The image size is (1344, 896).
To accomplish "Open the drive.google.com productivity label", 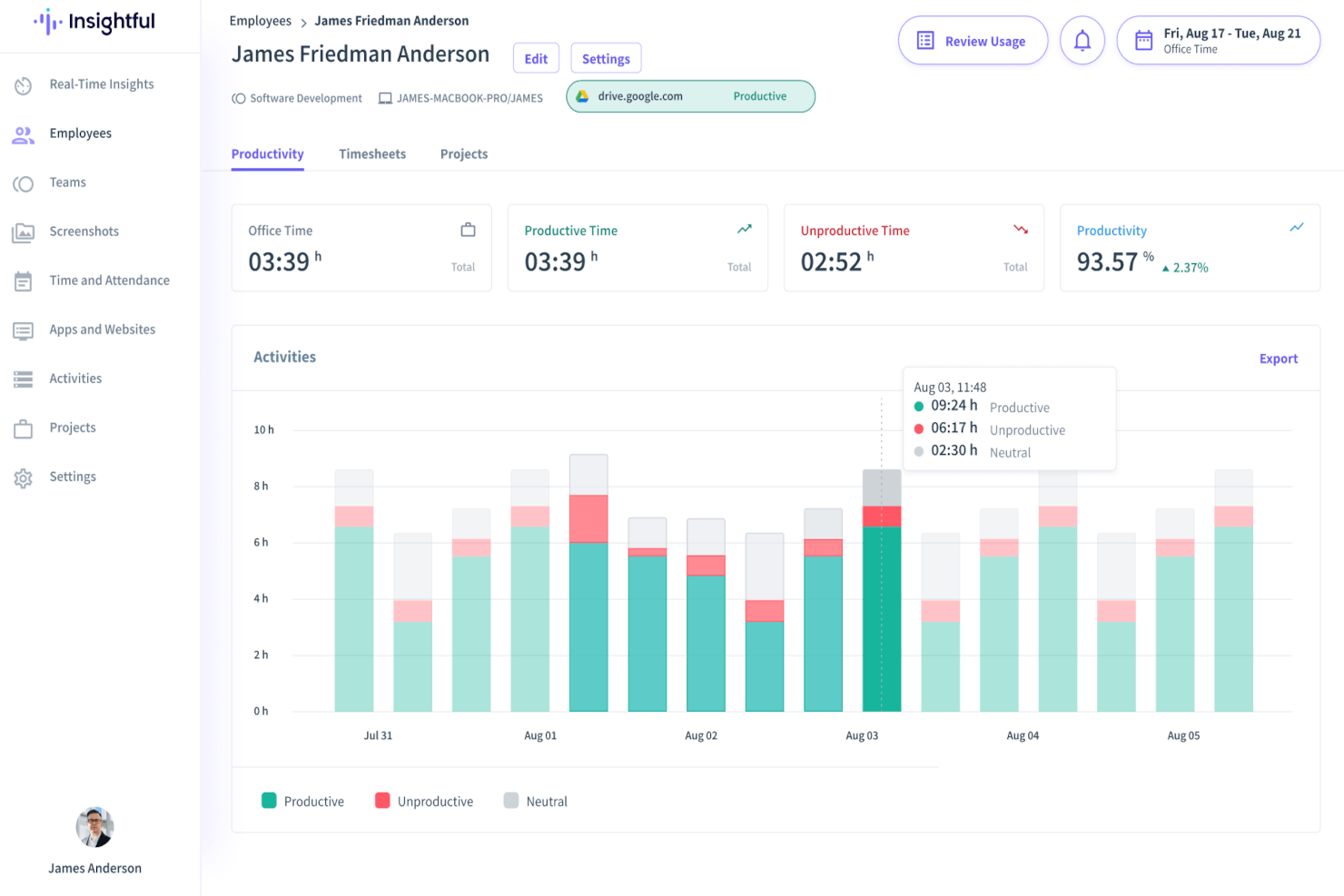I will pyautogui.click(x=689, y=95).
